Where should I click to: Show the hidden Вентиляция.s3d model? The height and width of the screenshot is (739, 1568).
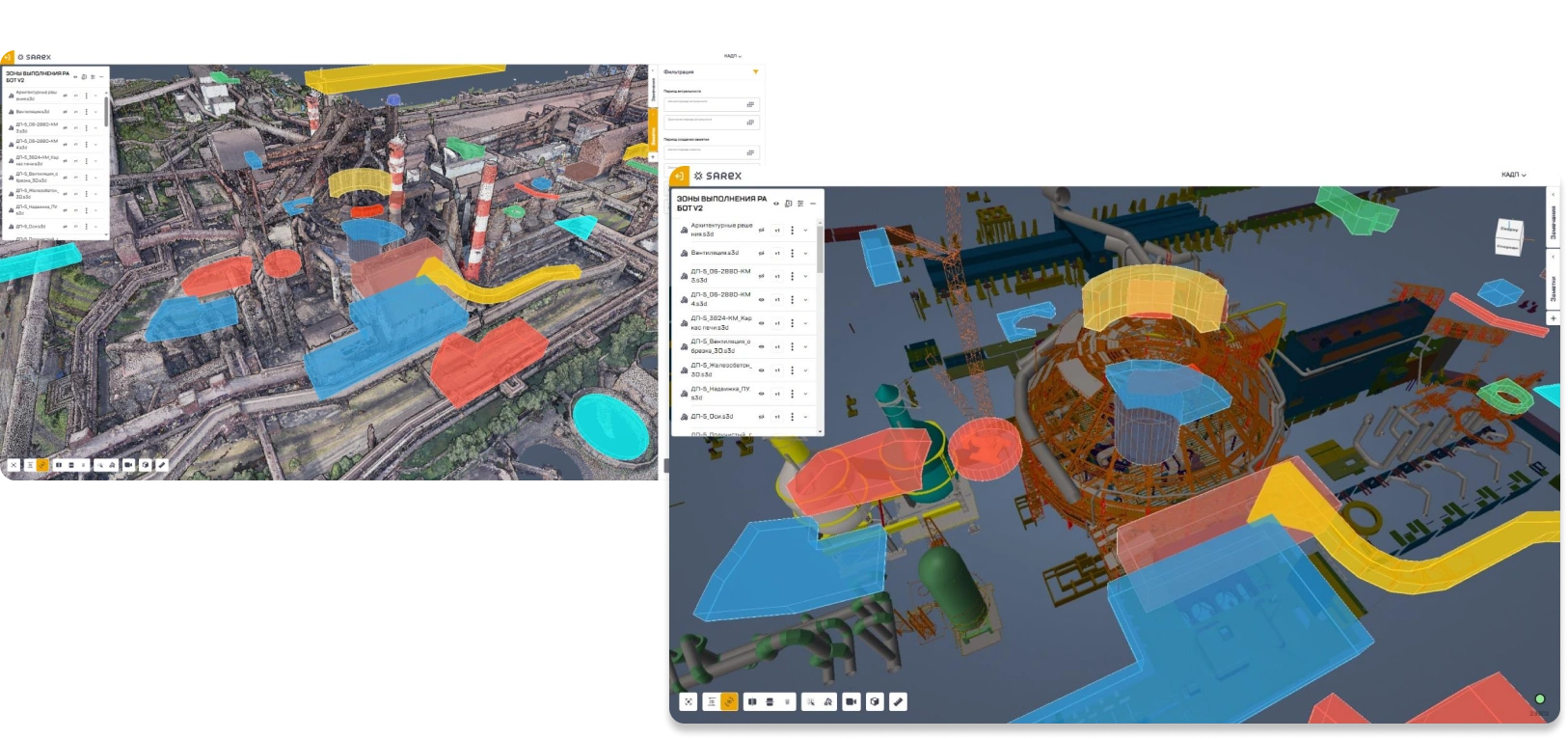pos(762,253)
